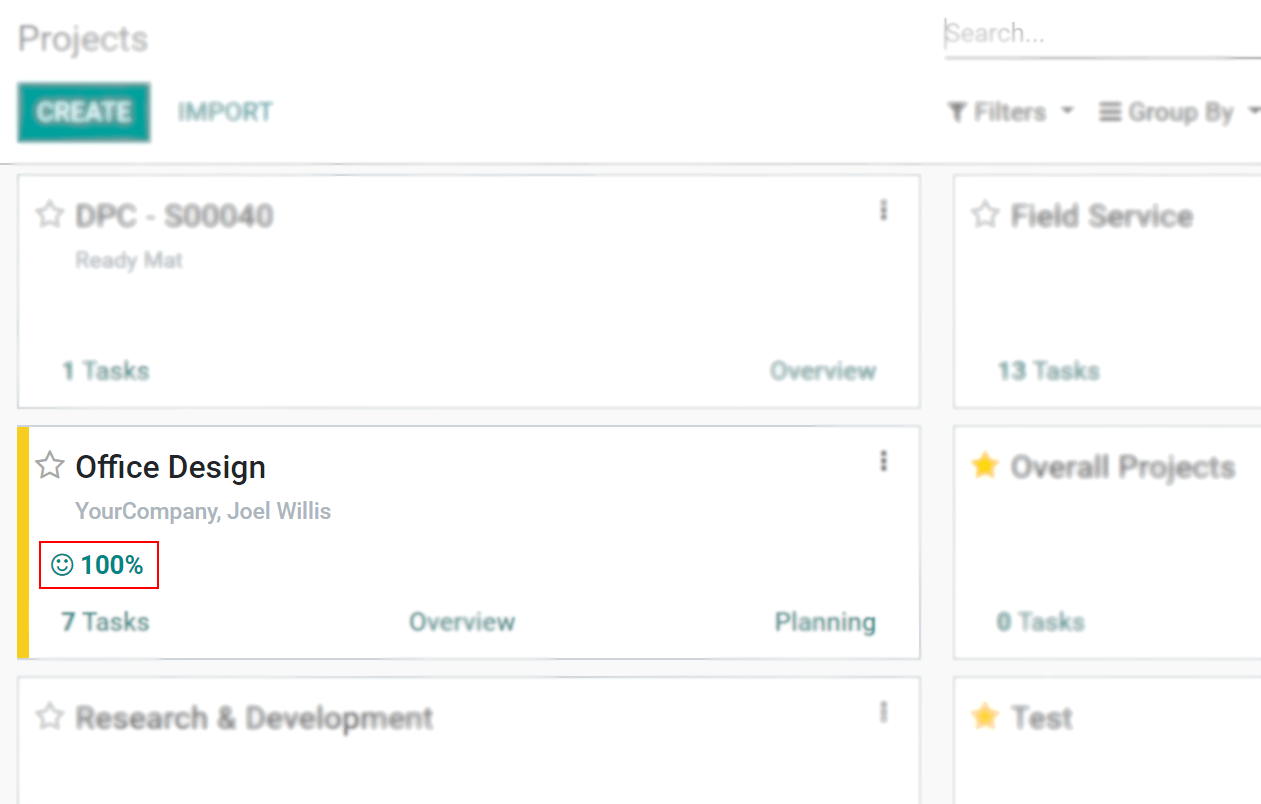Open Overview link on DPC - S00040 card
This screenshot has height=804, width=1261.
click(x=822, y=371)
